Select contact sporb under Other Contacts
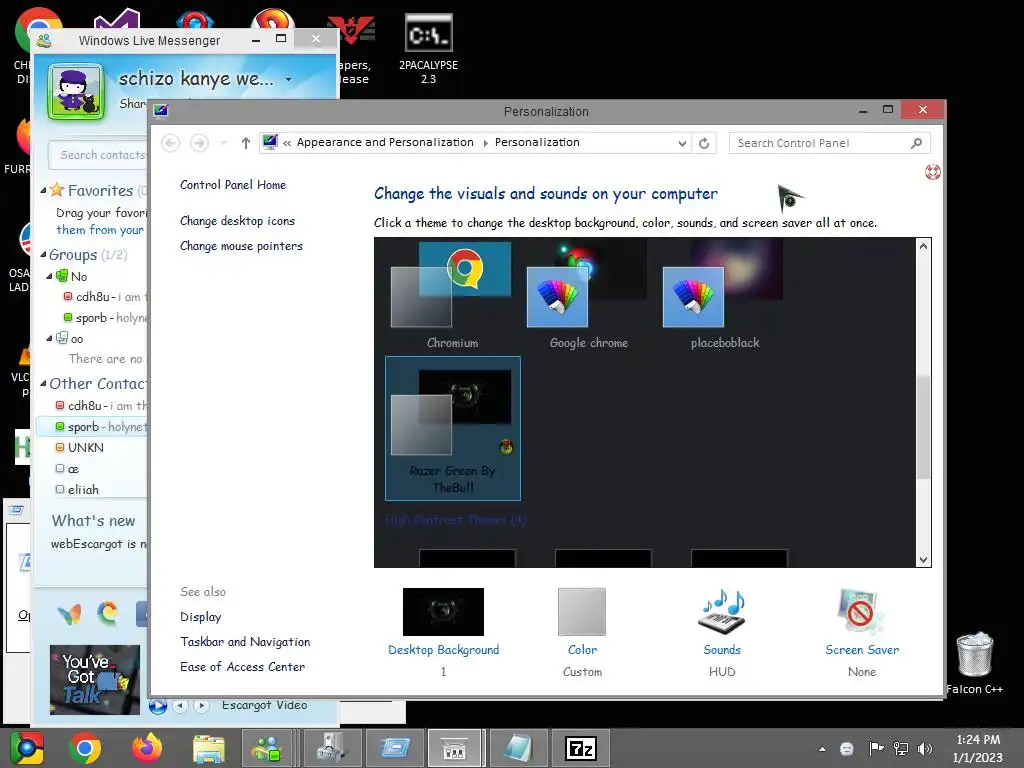This screenshot has width=1024, height=768. click(x=92, y=426)
